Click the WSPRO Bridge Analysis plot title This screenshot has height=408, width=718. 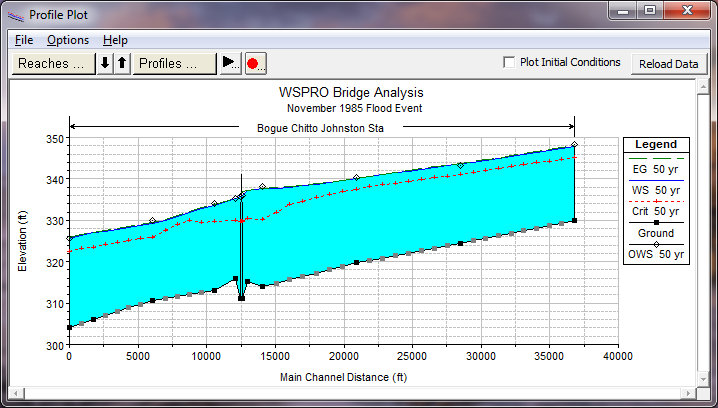point(346,92)
